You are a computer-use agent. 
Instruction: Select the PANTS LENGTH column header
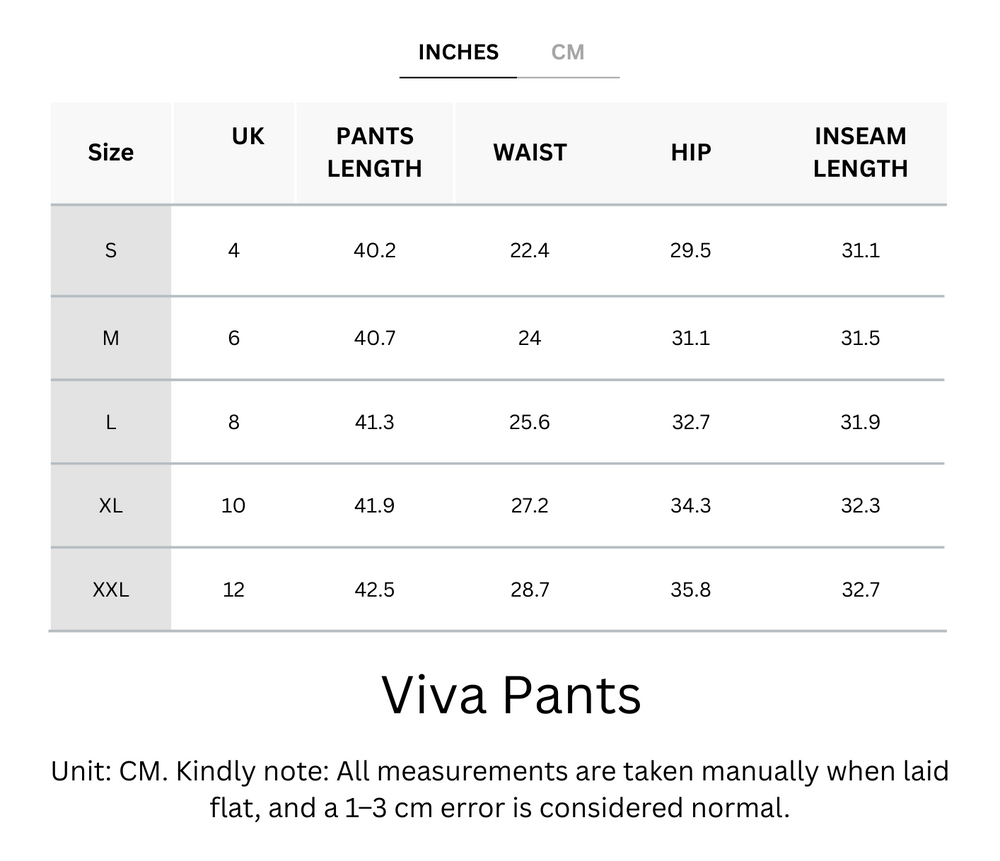coord(374,152)
